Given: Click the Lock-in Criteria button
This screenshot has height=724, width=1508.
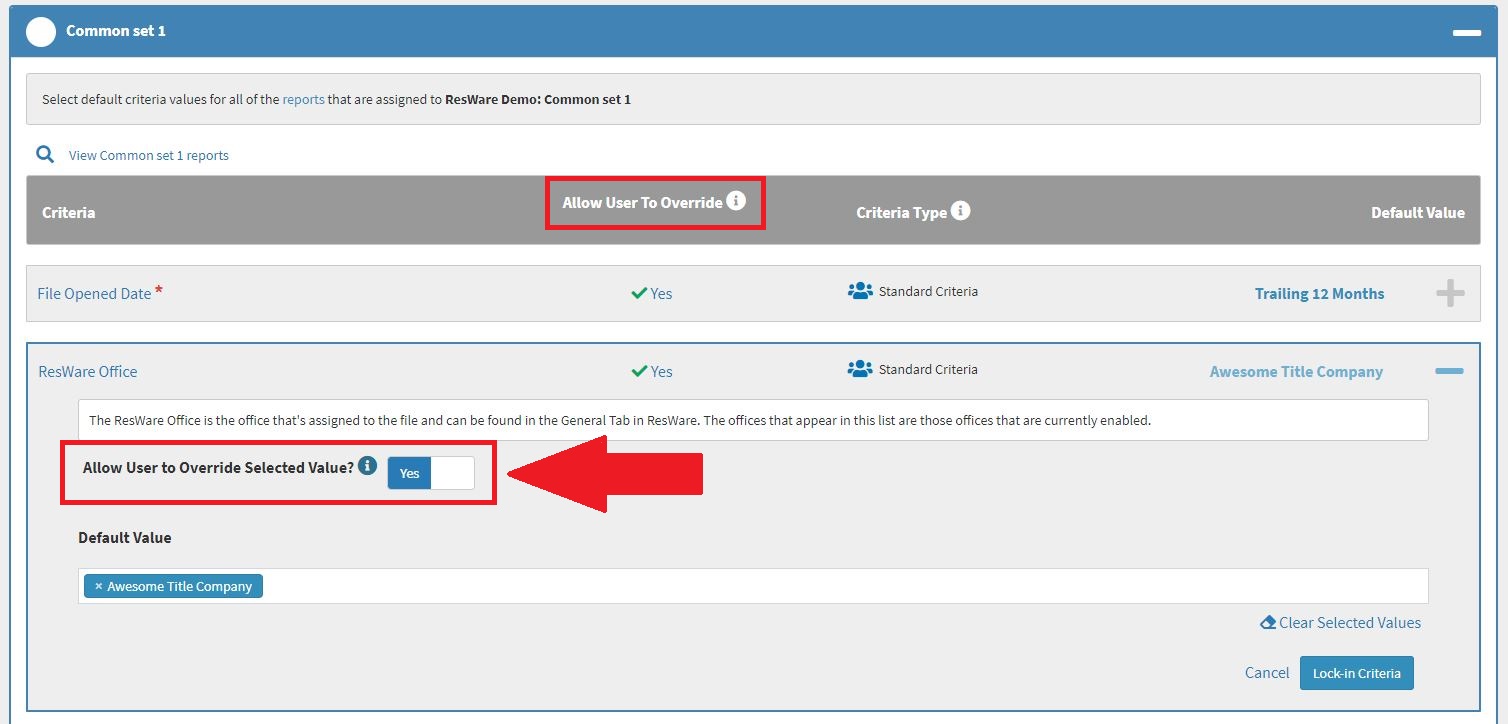Looking at the screenshot, I should click(x=1356, y=672).
